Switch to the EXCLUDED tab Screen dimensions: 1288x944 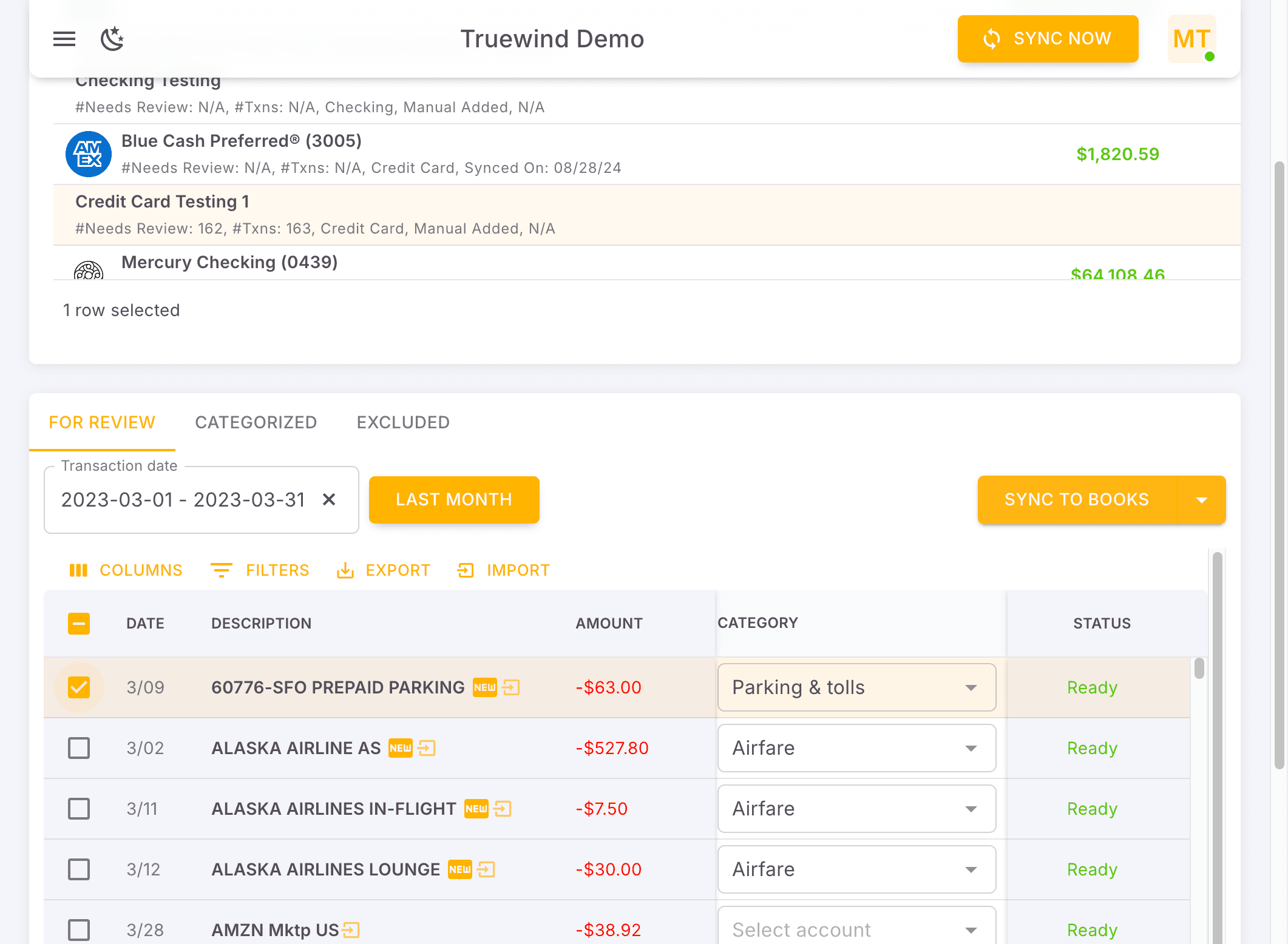click(x=402, y=422)
